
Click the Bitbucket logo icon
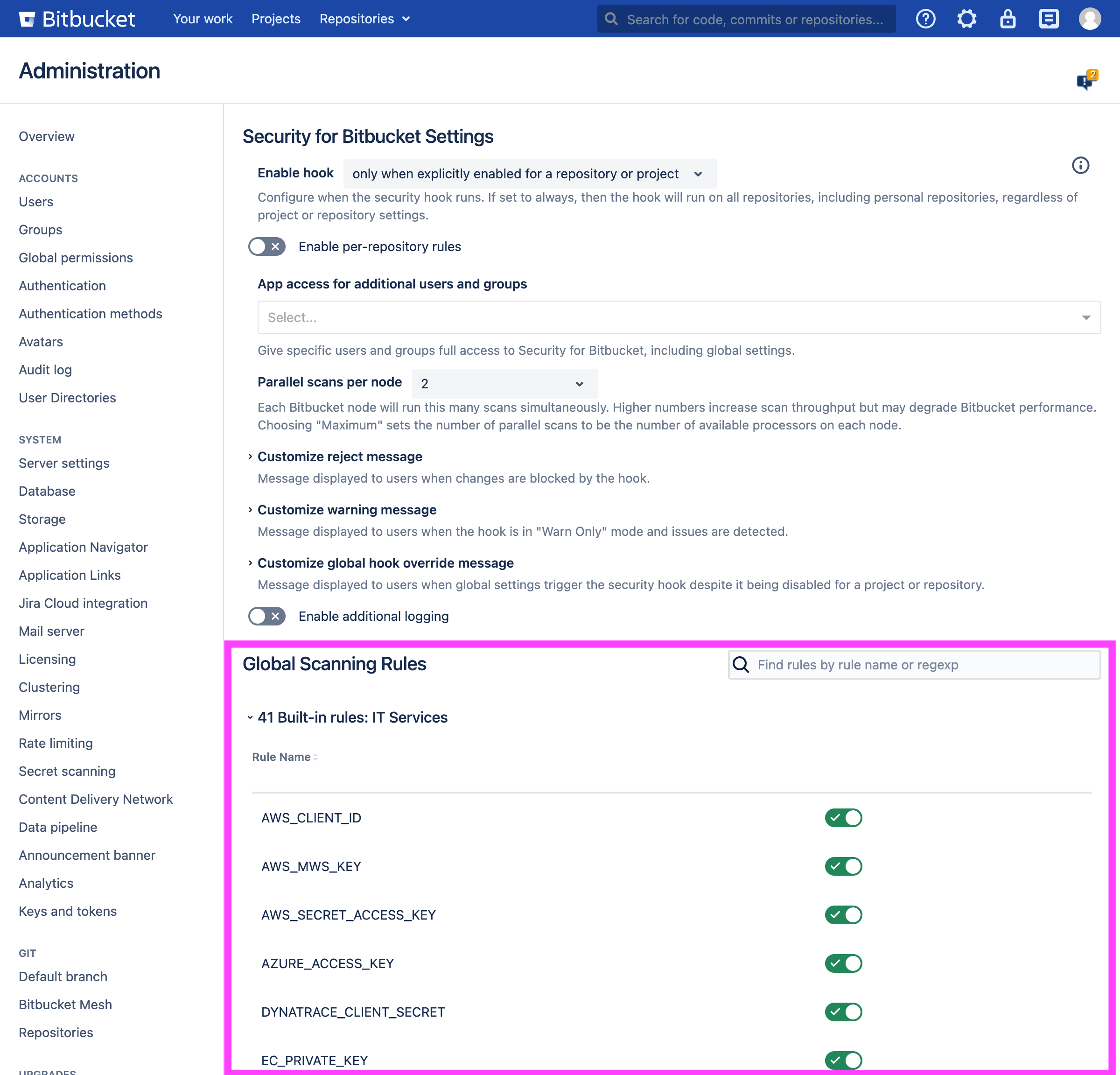[x=27, y=19]
